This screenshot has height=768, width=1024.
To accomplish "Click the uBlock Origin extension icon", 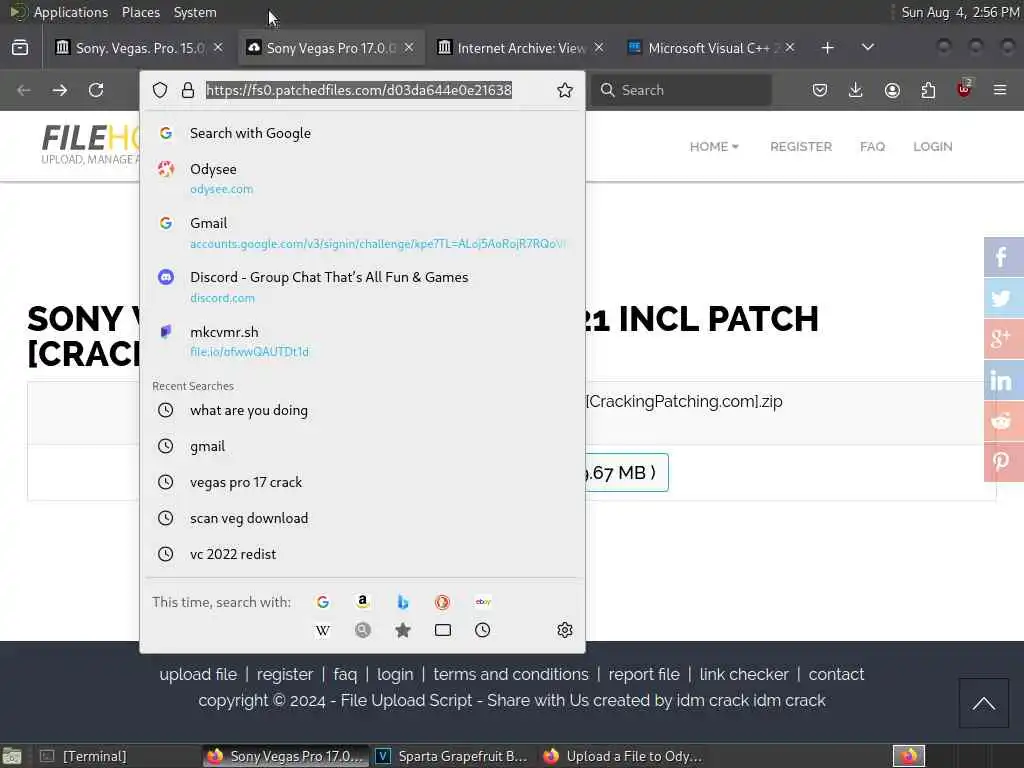I will click(964, 89).
